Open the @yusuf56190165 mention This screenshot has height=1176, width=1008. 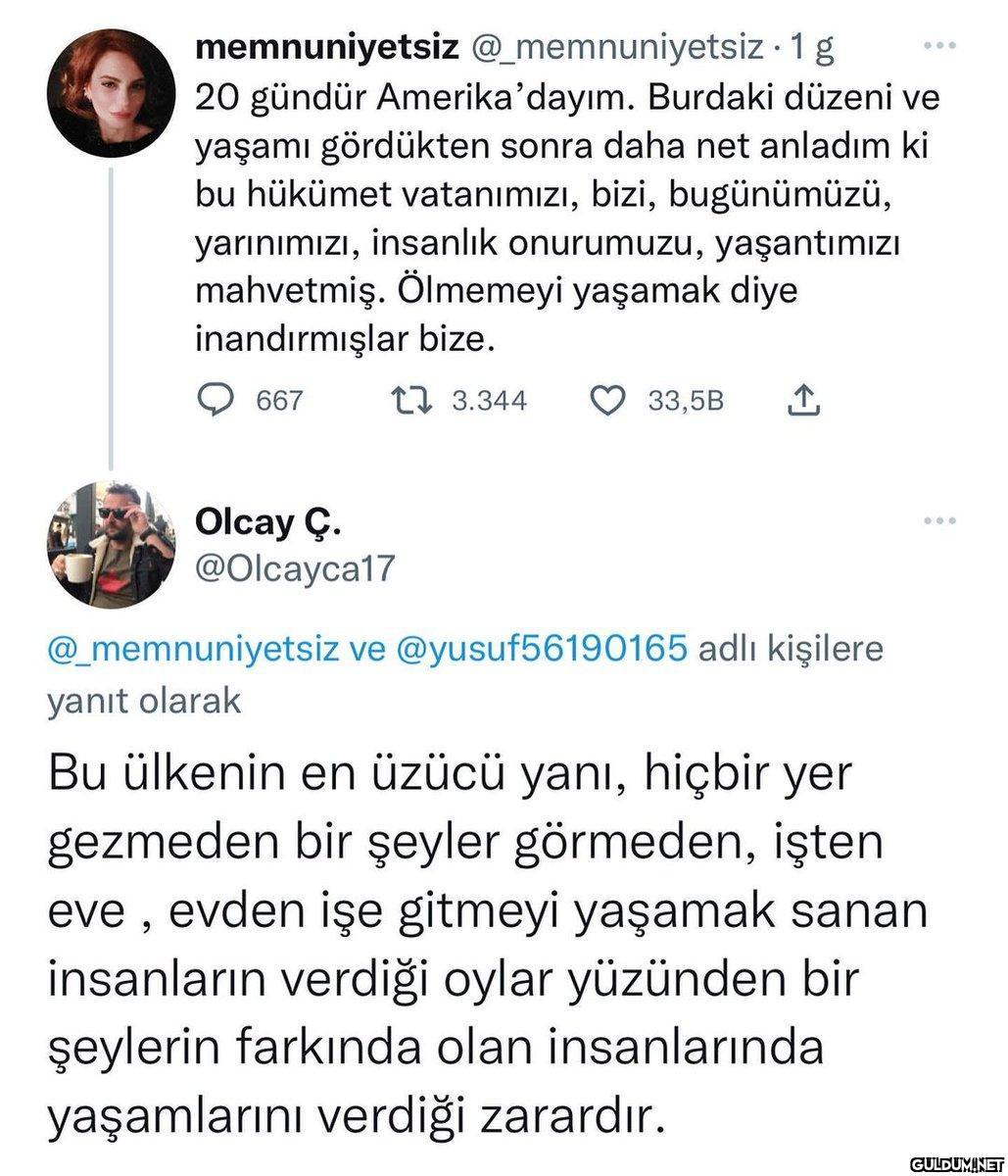pos(541,649)
